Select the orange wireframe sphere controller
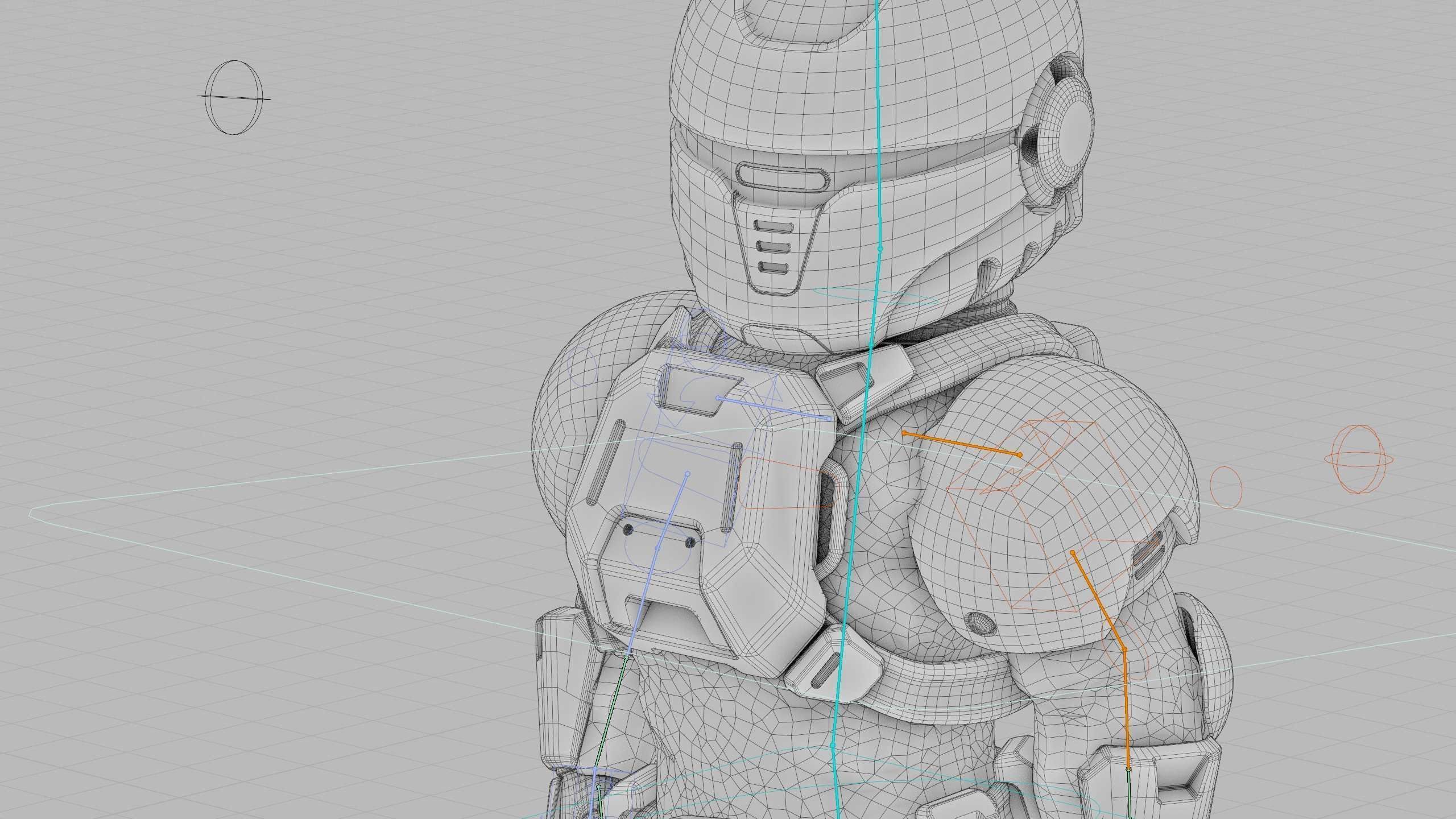Viewport: 1456px width, 819px height. (1359, 460)
